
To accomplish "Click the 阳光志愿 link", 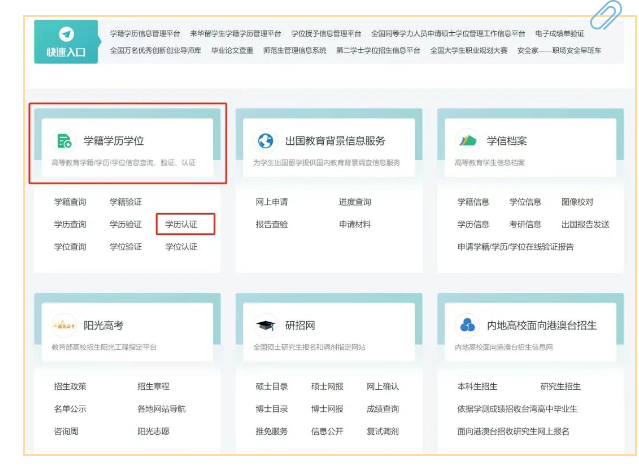I will pos(153,431).
